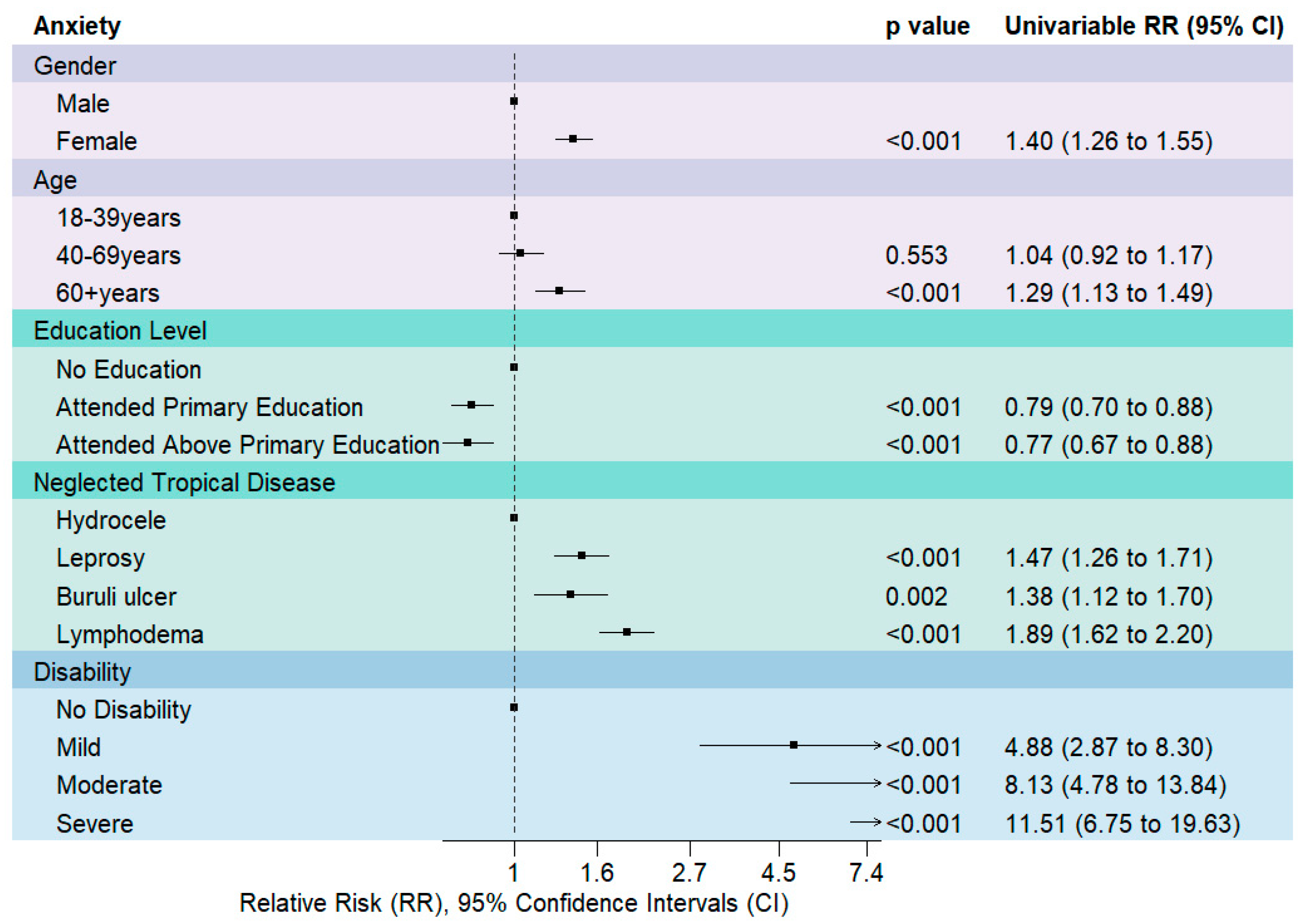
Task: Click the 0.553 p value
Action: (916, 255)
